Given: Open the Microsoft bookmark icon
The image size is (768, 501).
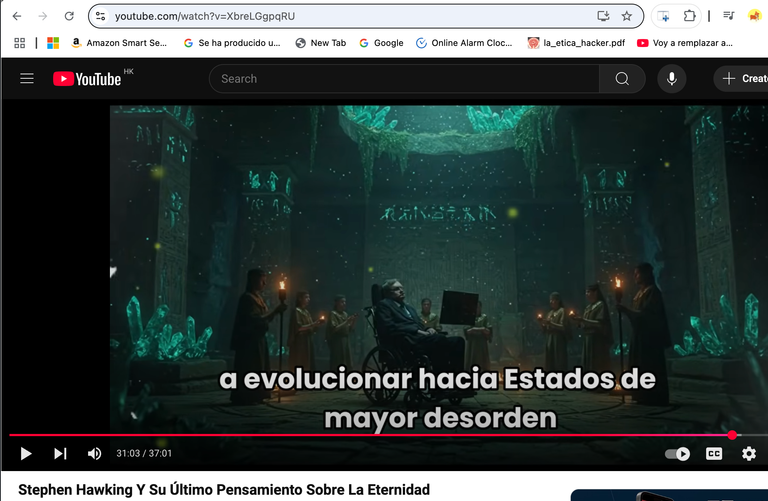Looking at the screenshot, I should [53, 43].
